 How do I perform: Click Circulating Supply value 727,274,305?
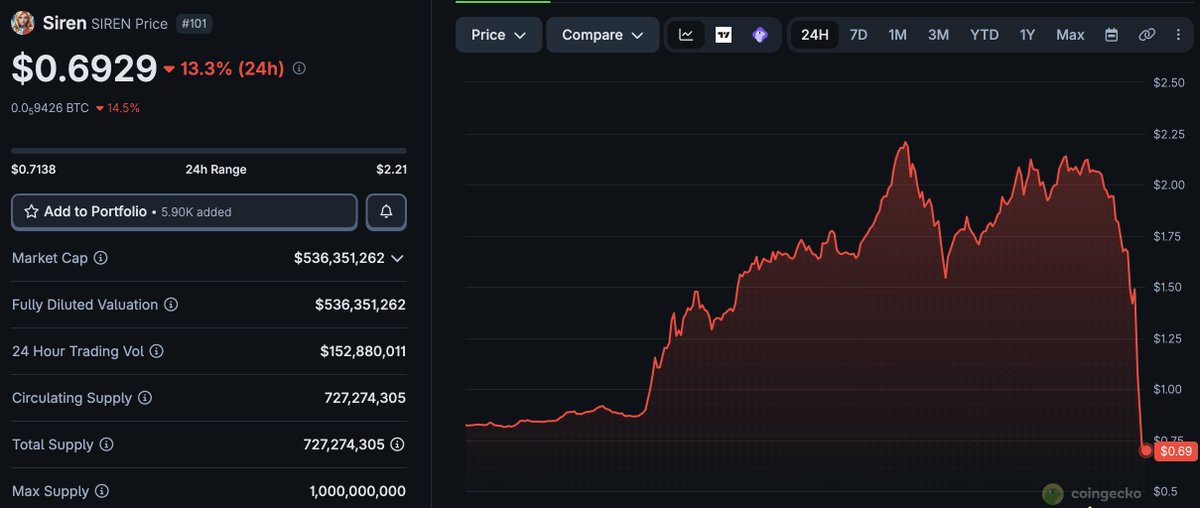pyautogui.click(x=365, y=398)
